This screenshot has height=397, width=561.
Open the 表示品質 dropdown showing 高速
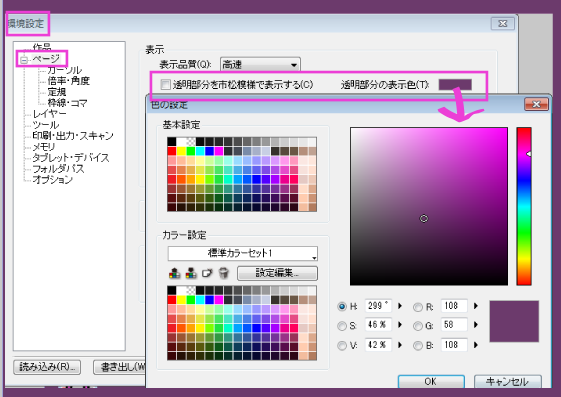(260, 65)
